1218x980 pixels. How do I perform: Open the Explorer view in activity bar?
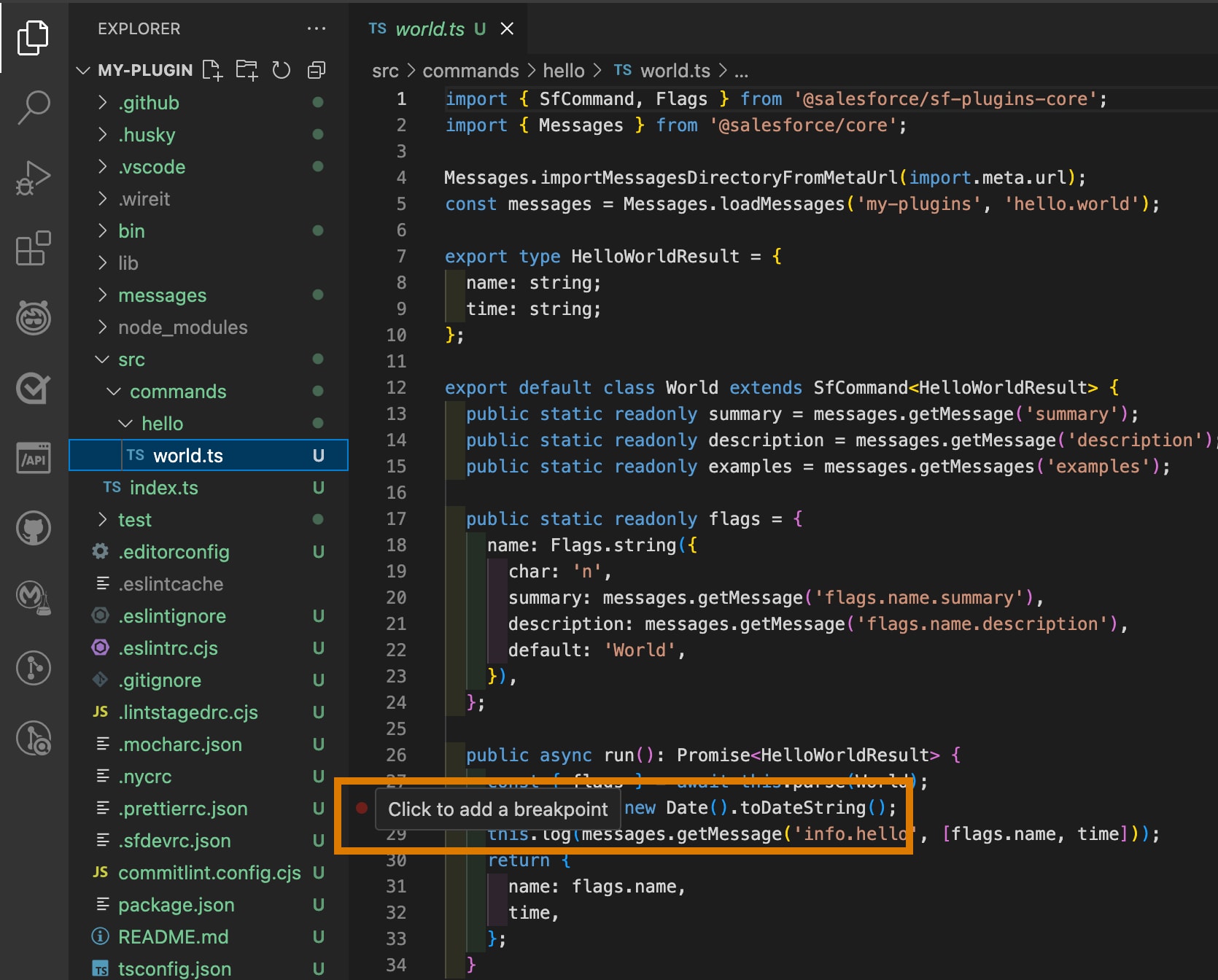[x=33, y=38]
